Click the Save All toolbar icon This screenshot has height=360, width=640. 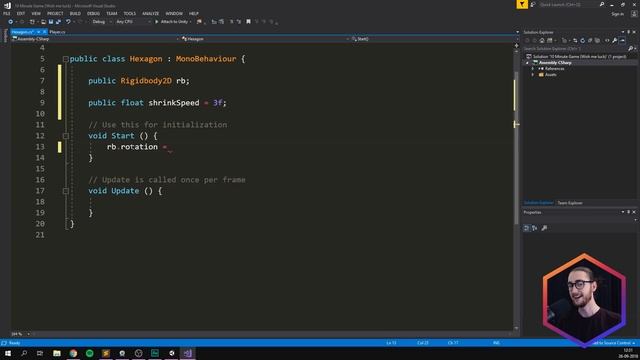pyautogui.click(x=58, y=22)
